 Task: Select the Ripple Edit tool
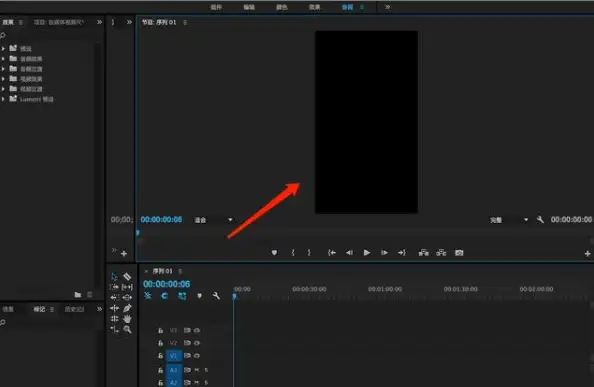click(114, 308)
